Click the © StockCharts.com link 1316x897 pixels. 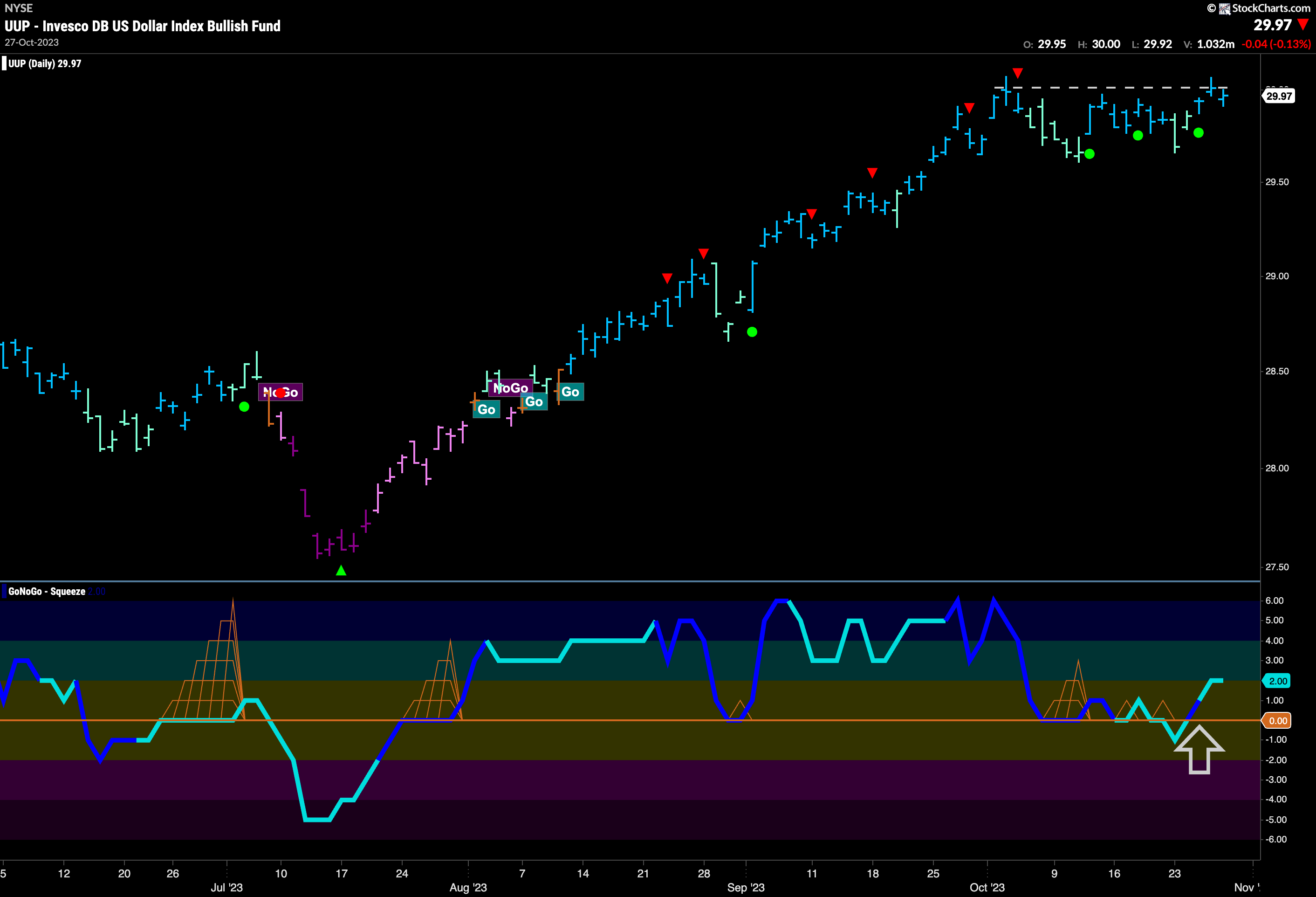1258,8
